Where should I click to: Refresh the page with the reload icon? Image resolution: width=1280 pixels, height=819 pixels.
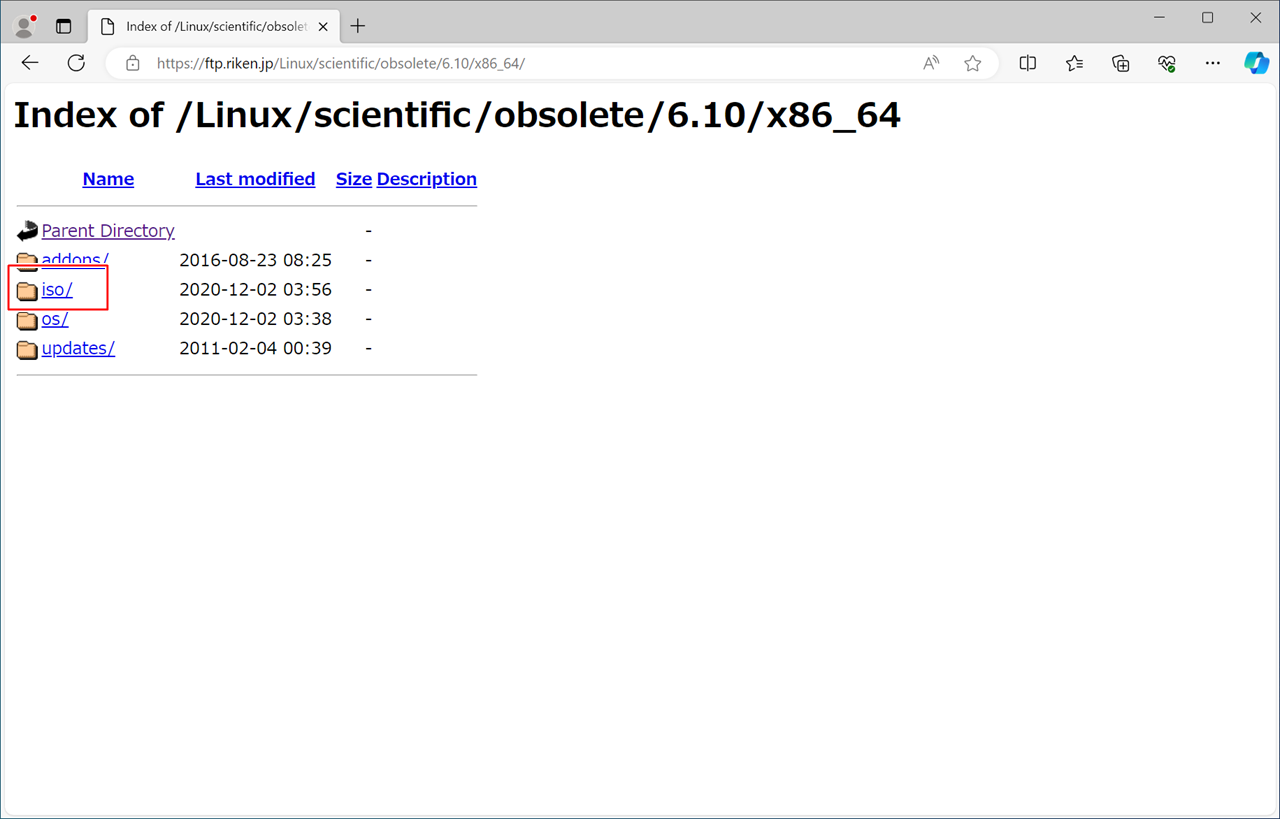coord(76,63)
